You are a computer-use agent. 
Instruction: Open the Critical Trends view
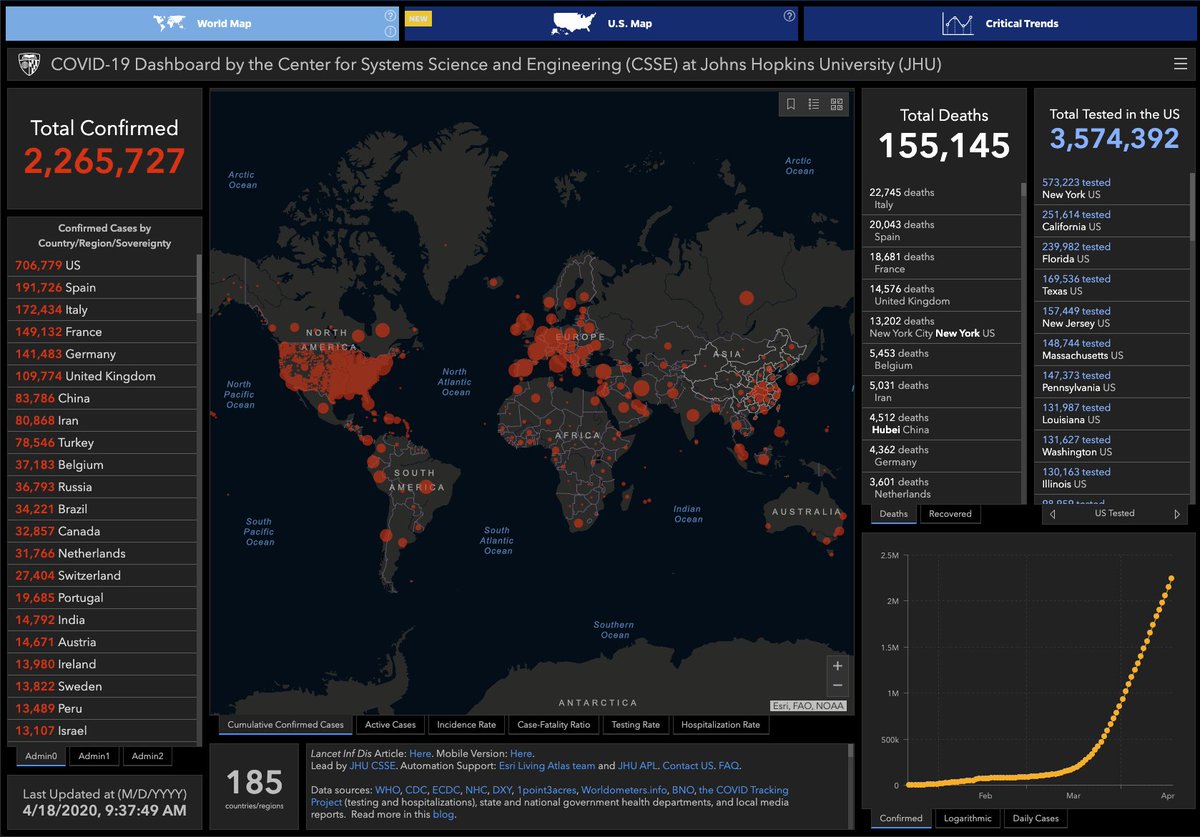click(x=999, y=23)
